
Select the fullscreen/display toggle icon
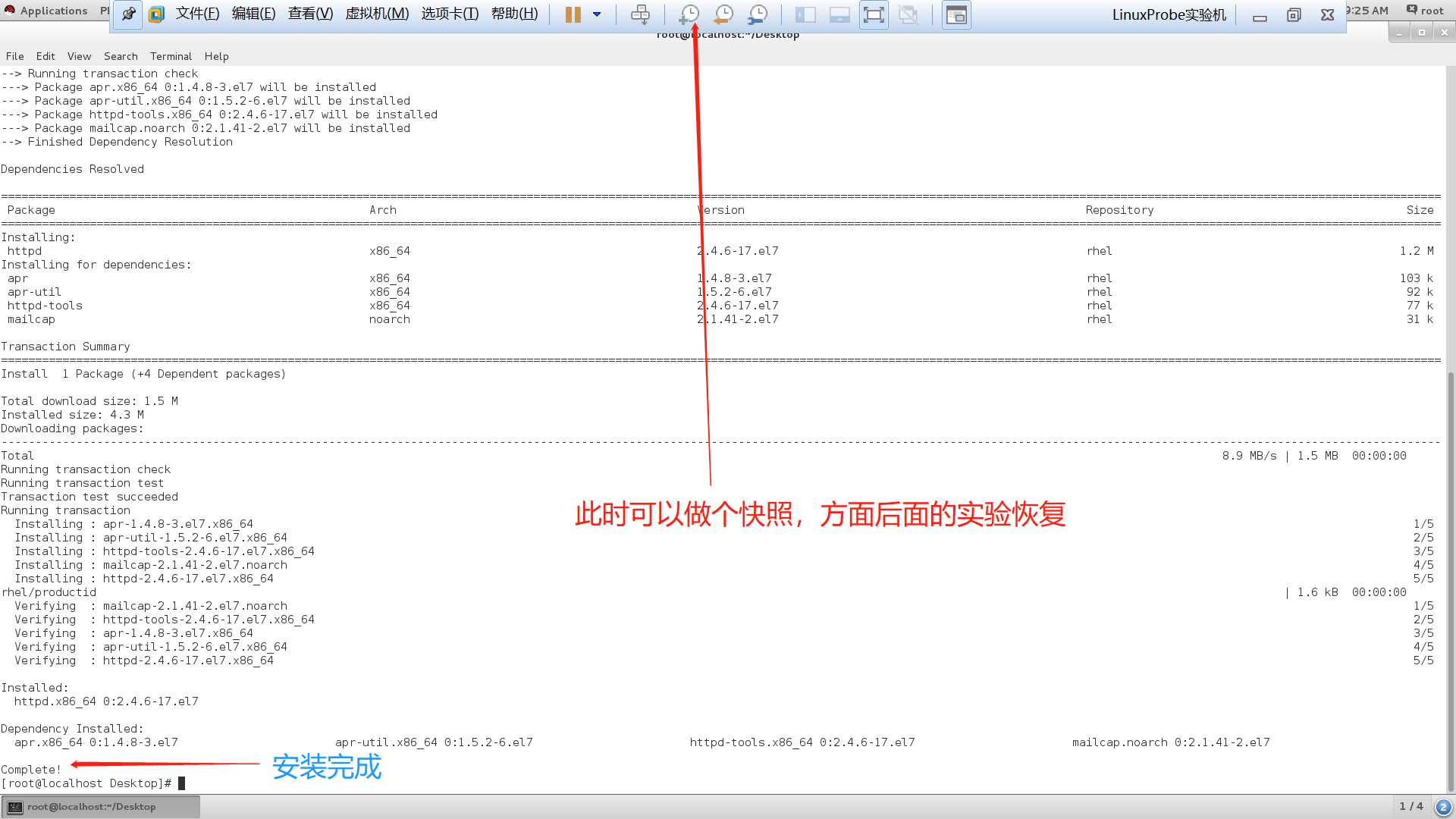point(873,14)
